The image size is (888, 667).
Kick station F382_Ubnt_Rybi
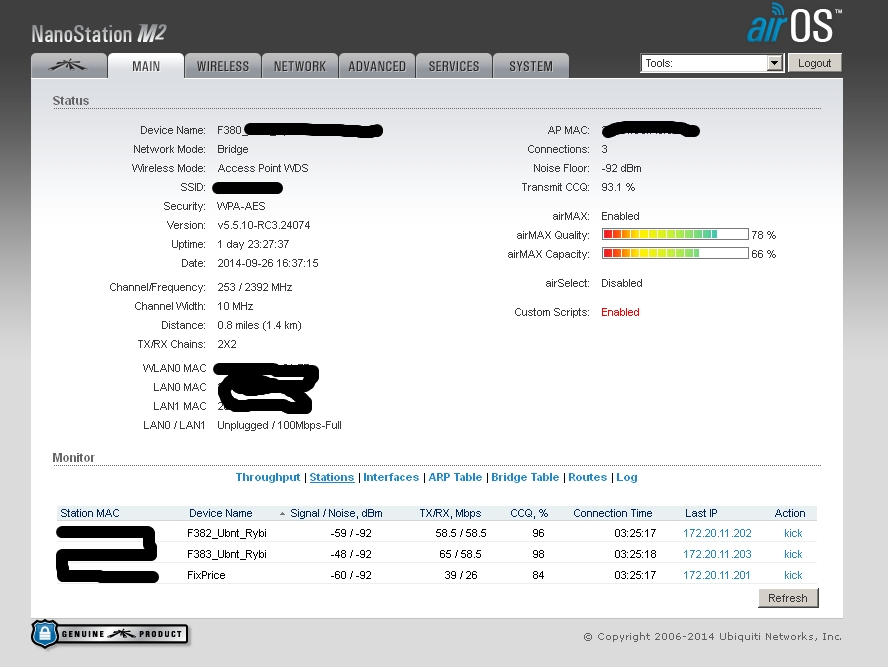pos(793,533)
